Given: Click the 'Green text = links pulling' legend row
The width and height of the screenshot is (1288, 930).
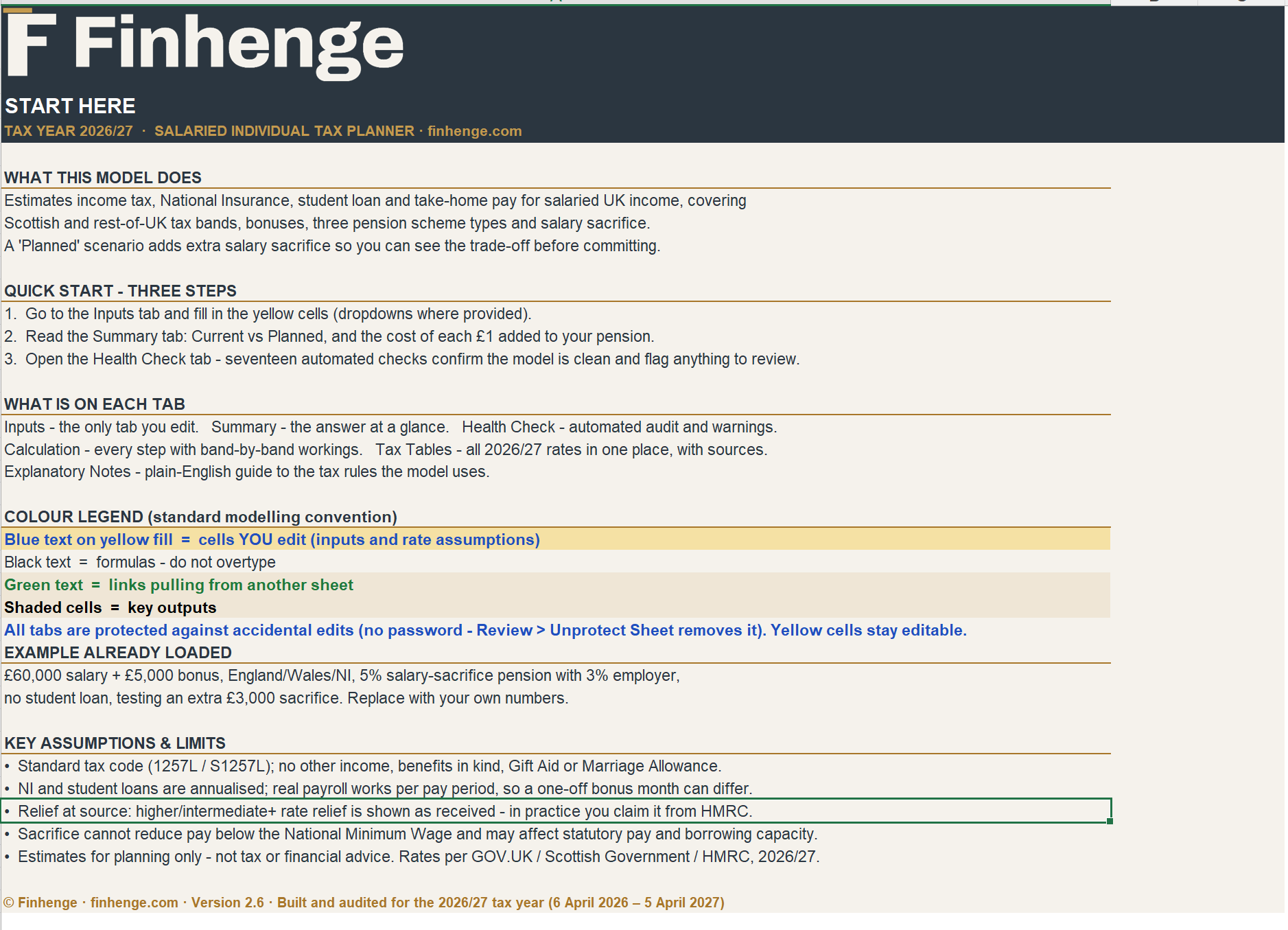Looking at the screenshot, I should [556, 585].
